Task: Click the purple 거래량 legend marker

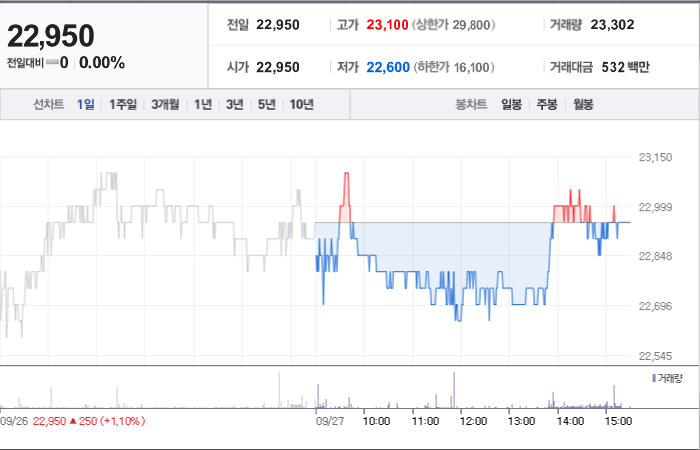Action: click(x=654, y=379)
